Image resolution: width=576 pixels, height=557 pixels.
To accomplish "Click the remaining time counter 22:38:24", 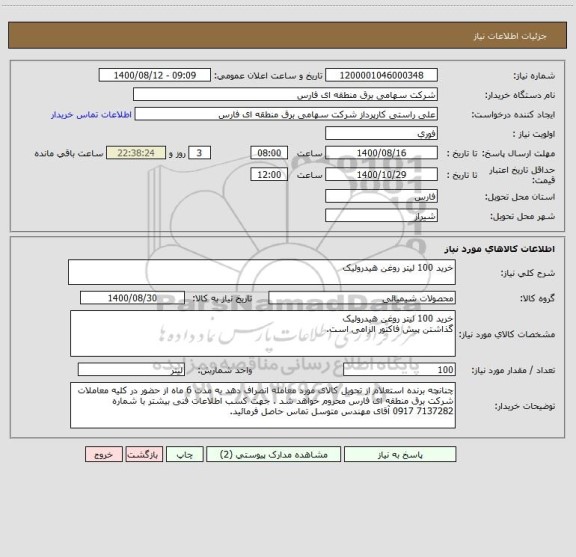I will (136, 153).
